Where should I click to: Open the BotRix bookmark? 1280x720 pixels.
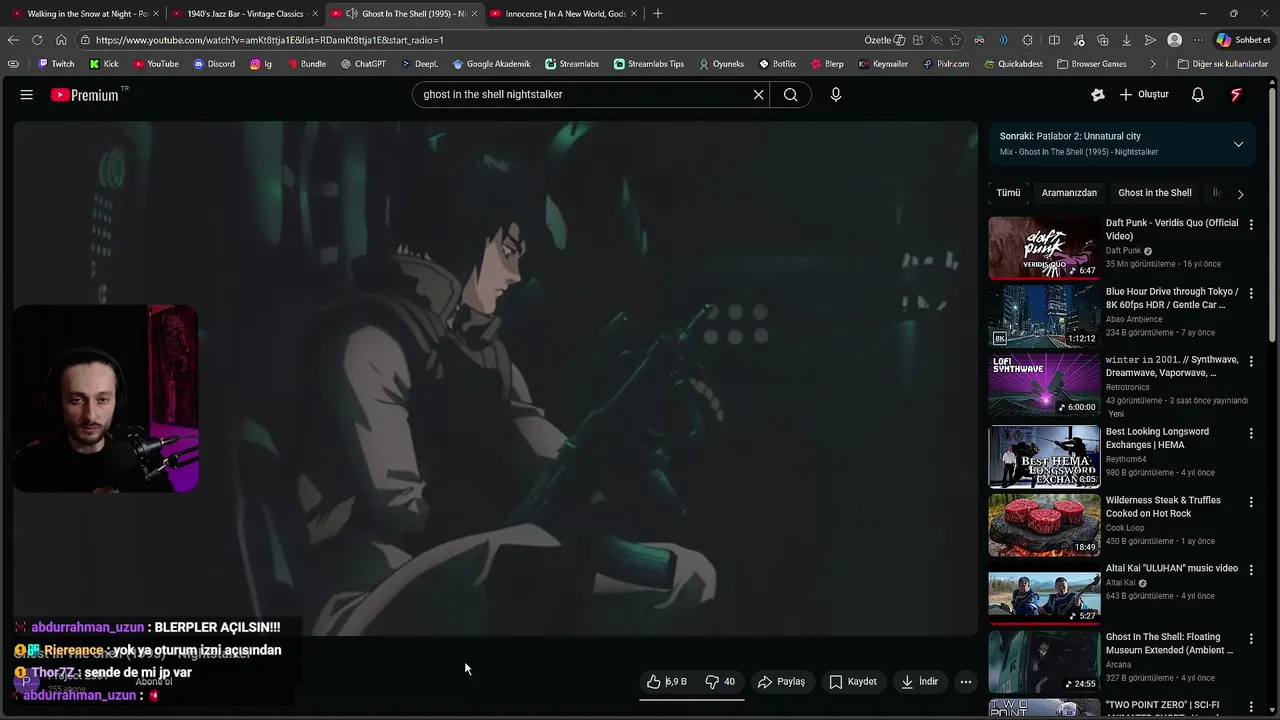(x=778, y=64)
